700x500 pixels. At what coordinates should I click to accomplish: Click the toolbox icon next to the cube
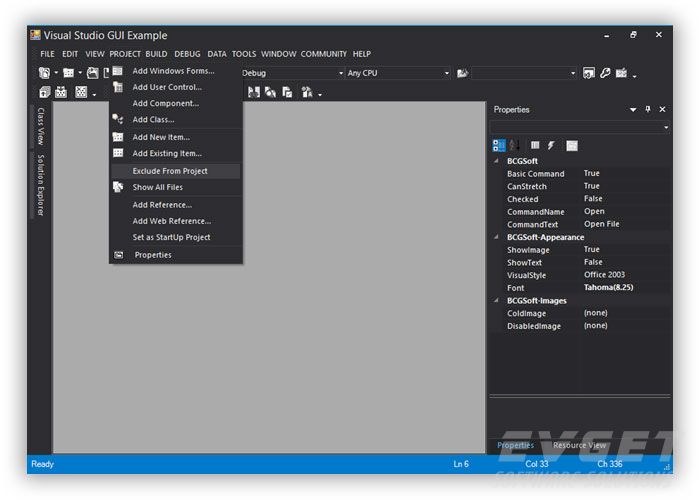pos(61,92)
